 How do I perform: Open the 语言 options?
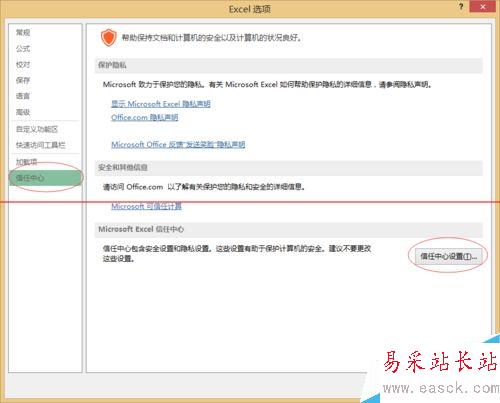pos(23,96)
